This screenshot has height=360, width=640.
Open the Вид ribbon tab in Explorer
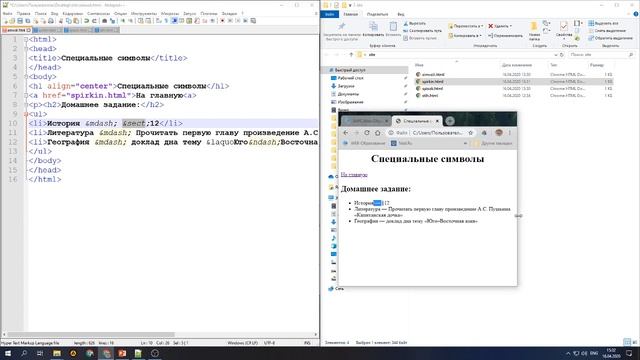(x=401, y=14)
